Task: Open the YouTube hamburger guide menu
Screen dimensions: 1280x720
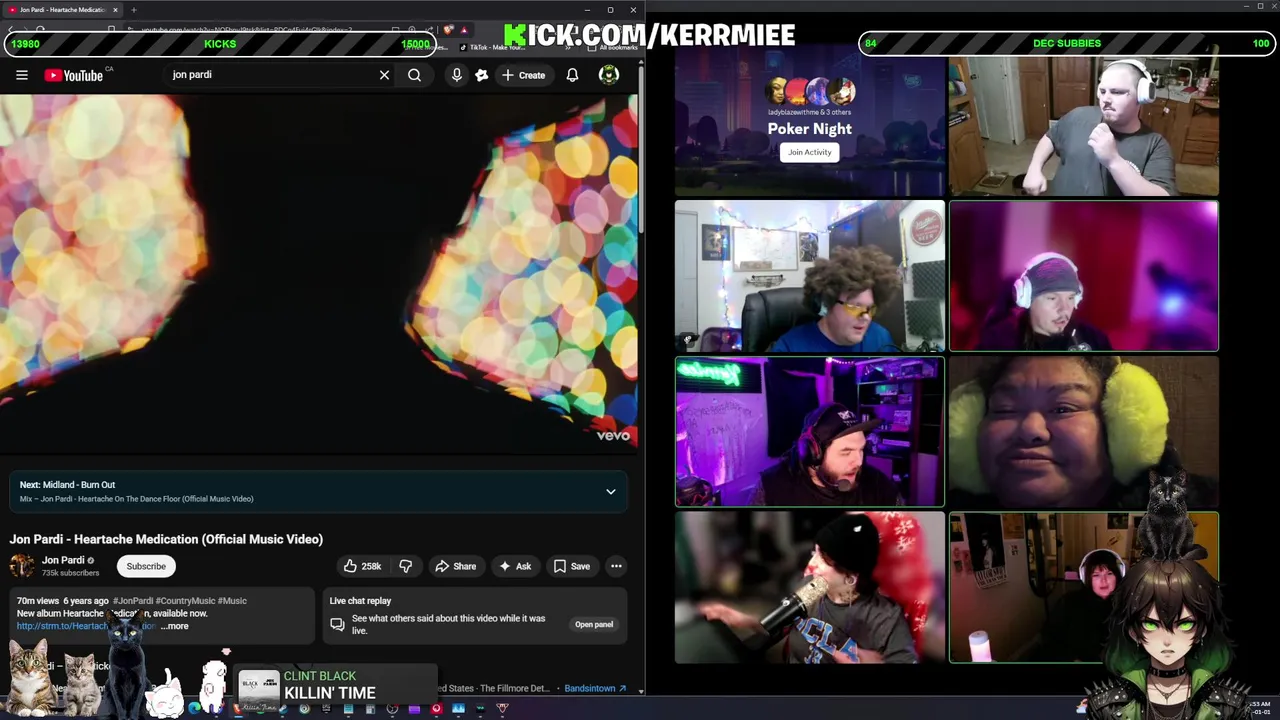Action: [x=22, y=75]
